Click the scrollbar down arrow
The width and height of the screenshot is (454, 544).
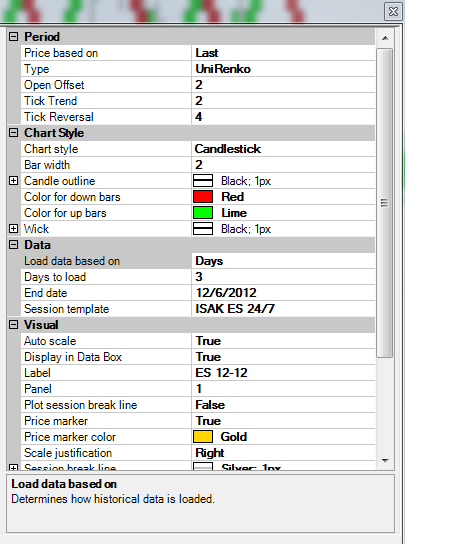pyautogui.click(x=385, y=461)
